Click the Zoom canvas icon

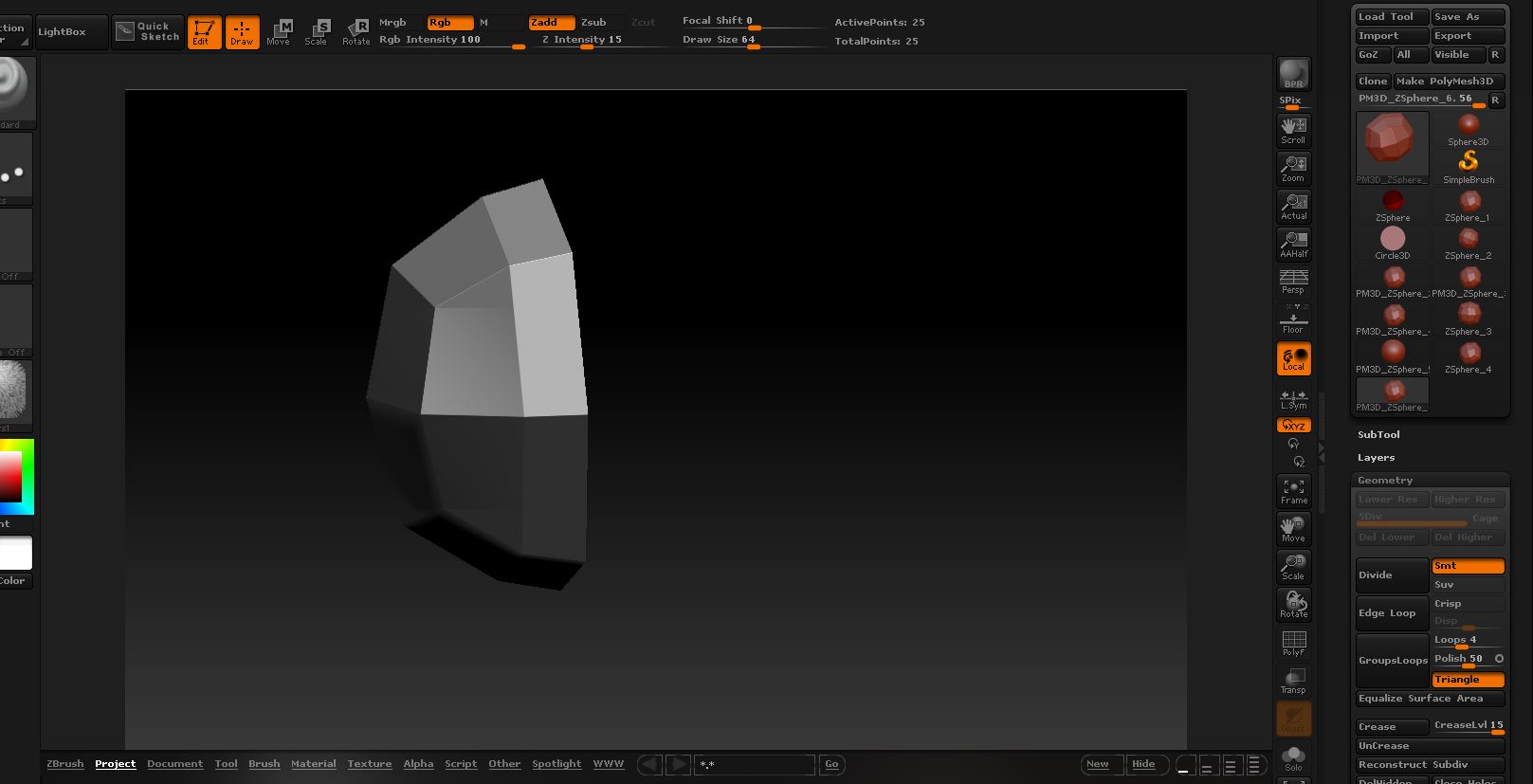(1294, 169)
